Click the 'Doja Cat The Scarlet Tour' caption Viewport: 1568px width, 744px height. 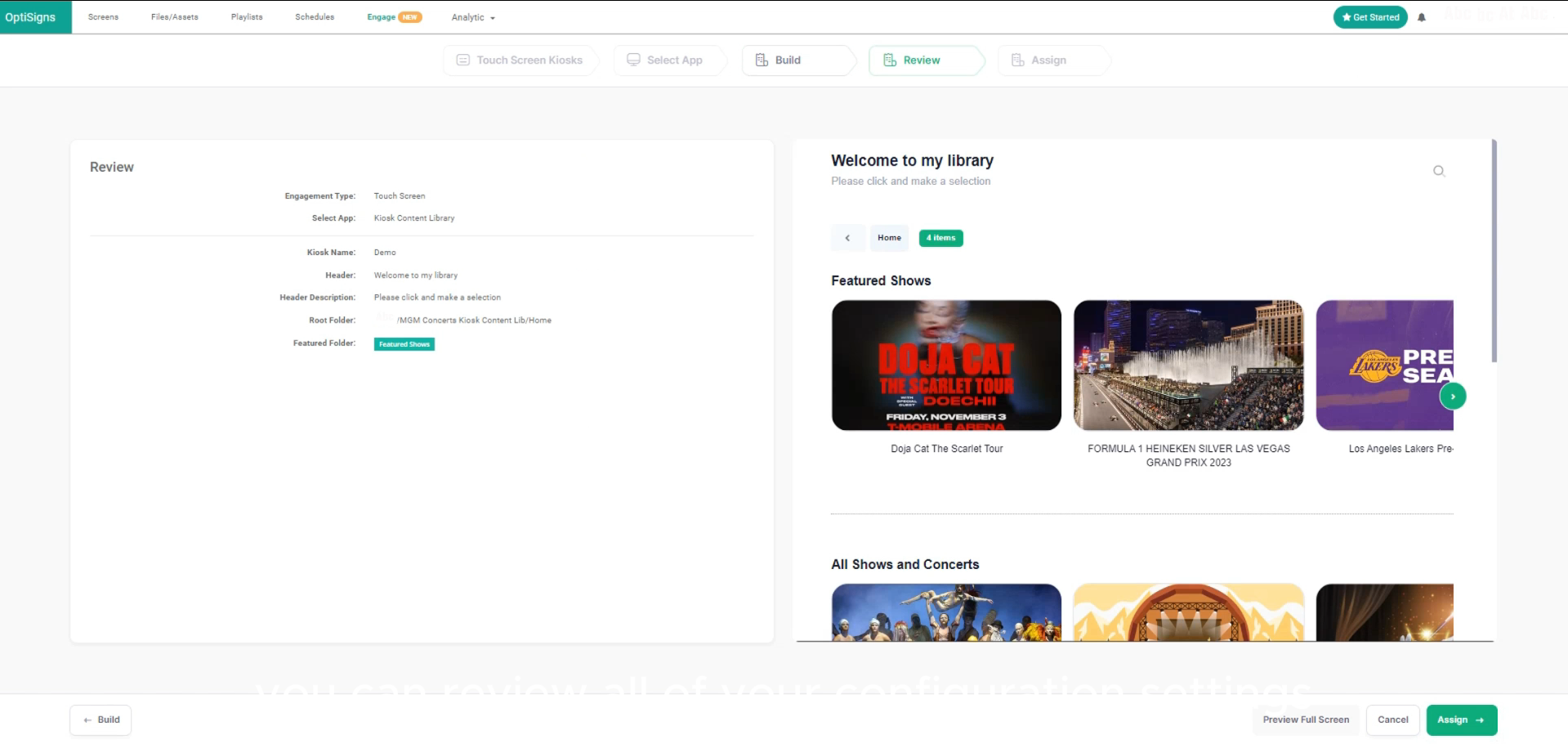947,449
